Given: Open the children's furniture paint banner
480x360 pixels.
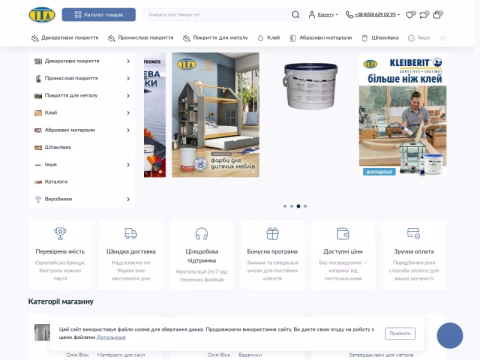Looking at the screenshot, I should pyautogui.click(x=215, y=115).
